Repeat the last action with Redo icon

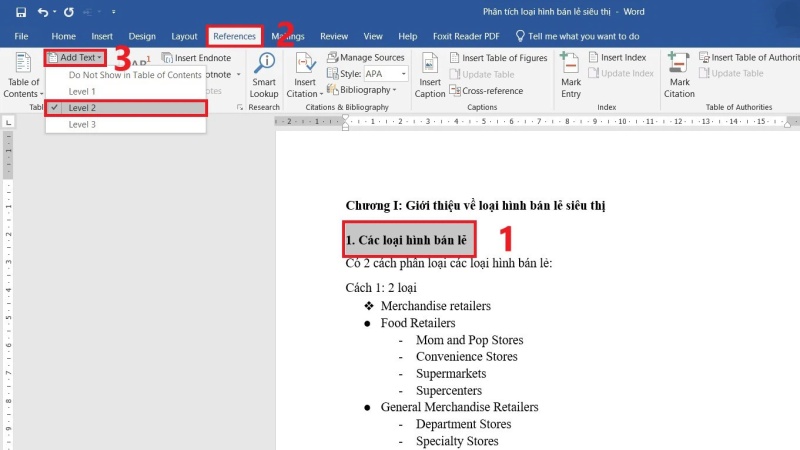(x=69, y=12)
